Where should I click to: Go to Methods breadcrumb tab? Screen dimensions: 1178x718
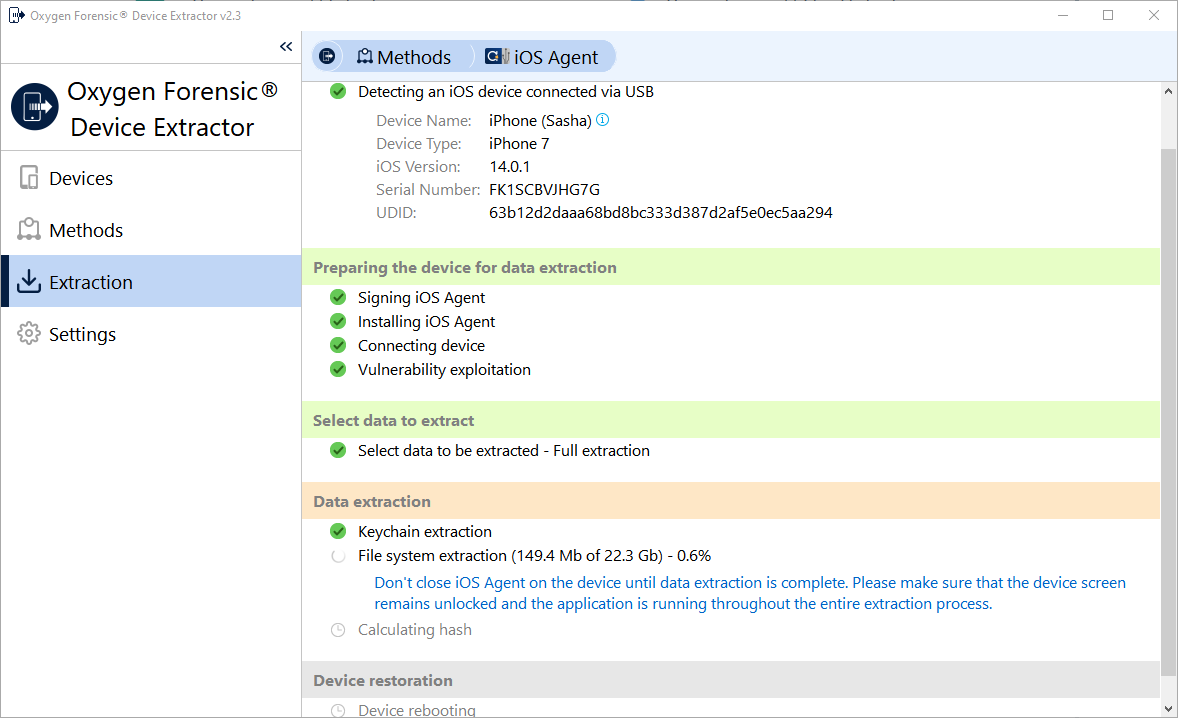pos(403,57)
